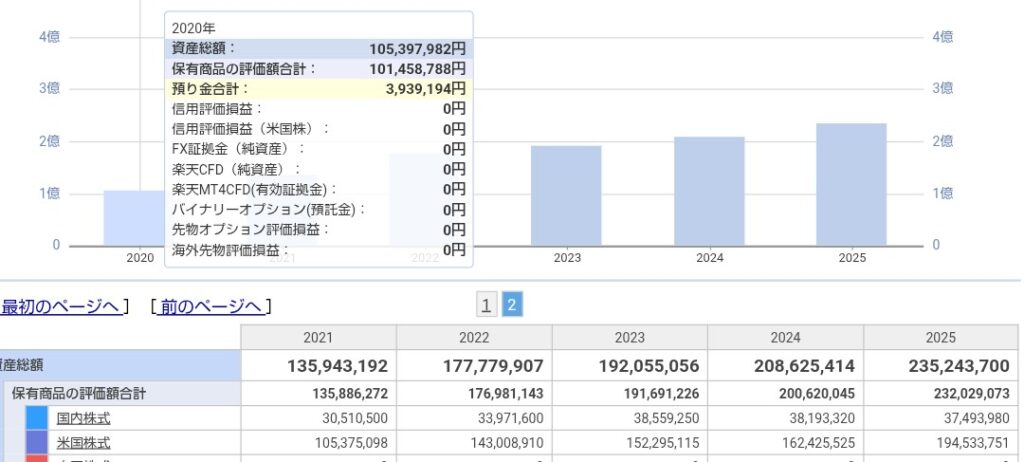Viewport: 1024px width, 462px height.
Task: Open the 米国株式 link
Action: [83, 443]
